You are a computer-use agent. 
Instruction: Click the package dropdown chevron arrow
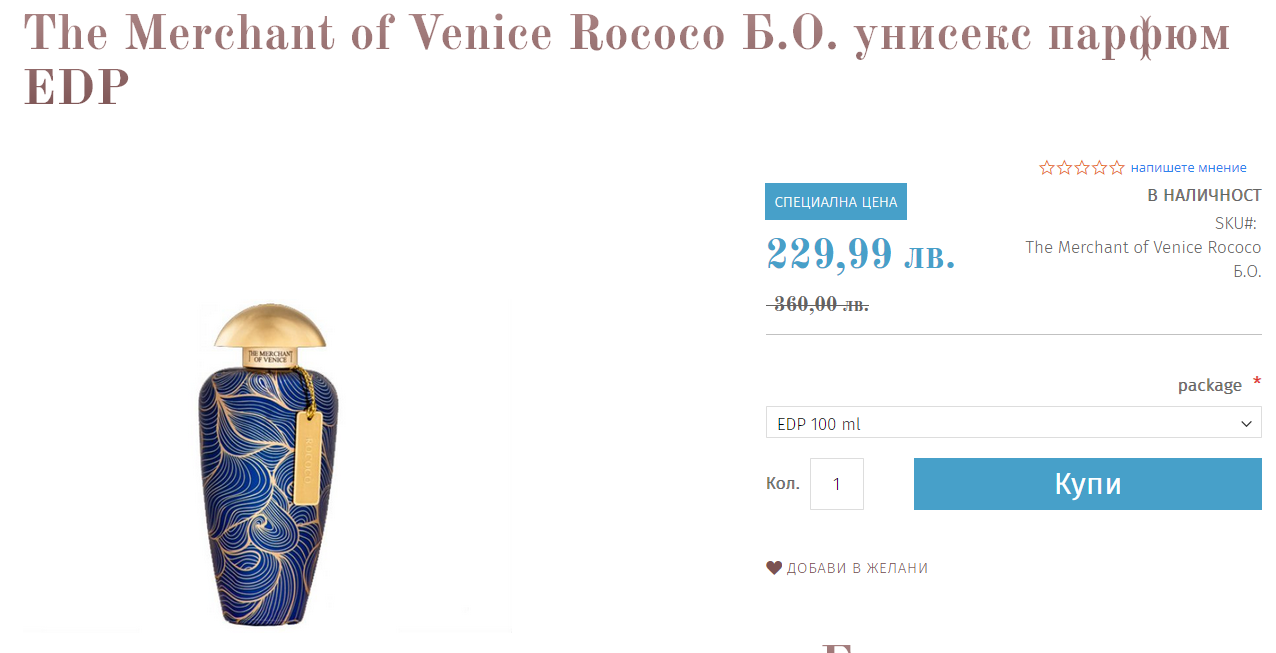pos(1246,424)
